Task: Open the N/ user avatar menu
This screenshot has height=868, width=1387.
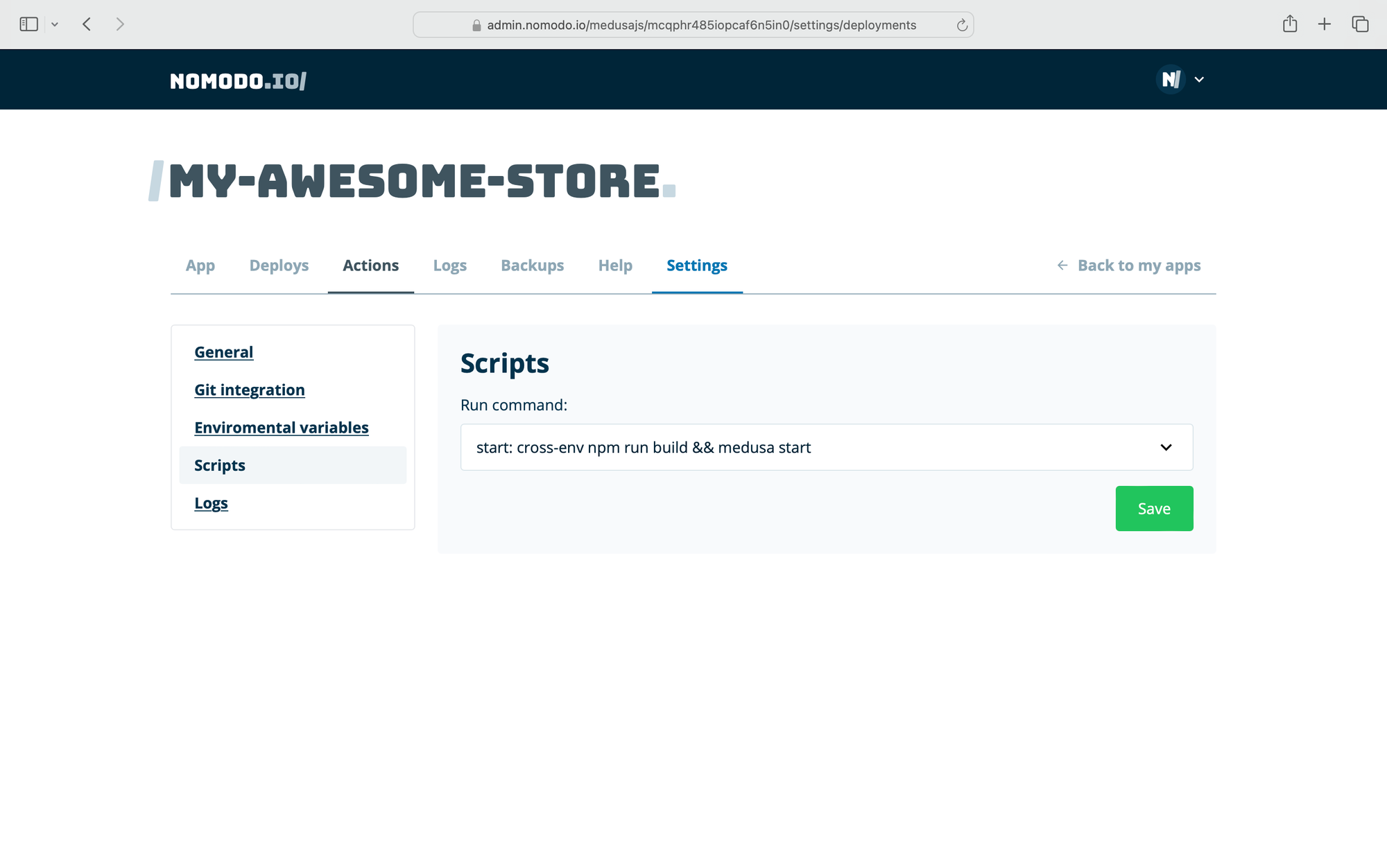Action: [1171, 80]
